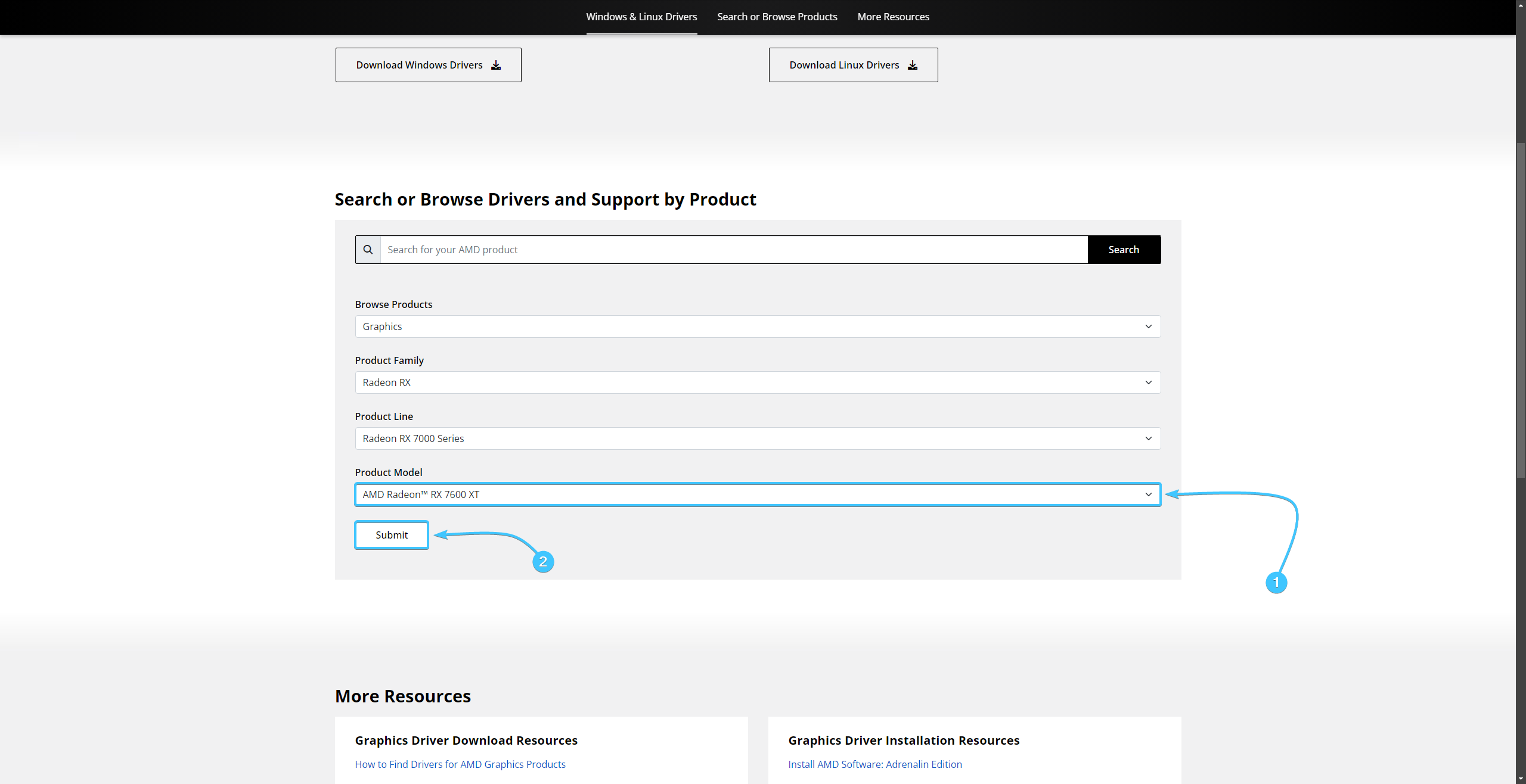The image size is (1526, 784).
Task: Open the Browse Products dropdown showing Graphics
Action: [x=758, y=326]
